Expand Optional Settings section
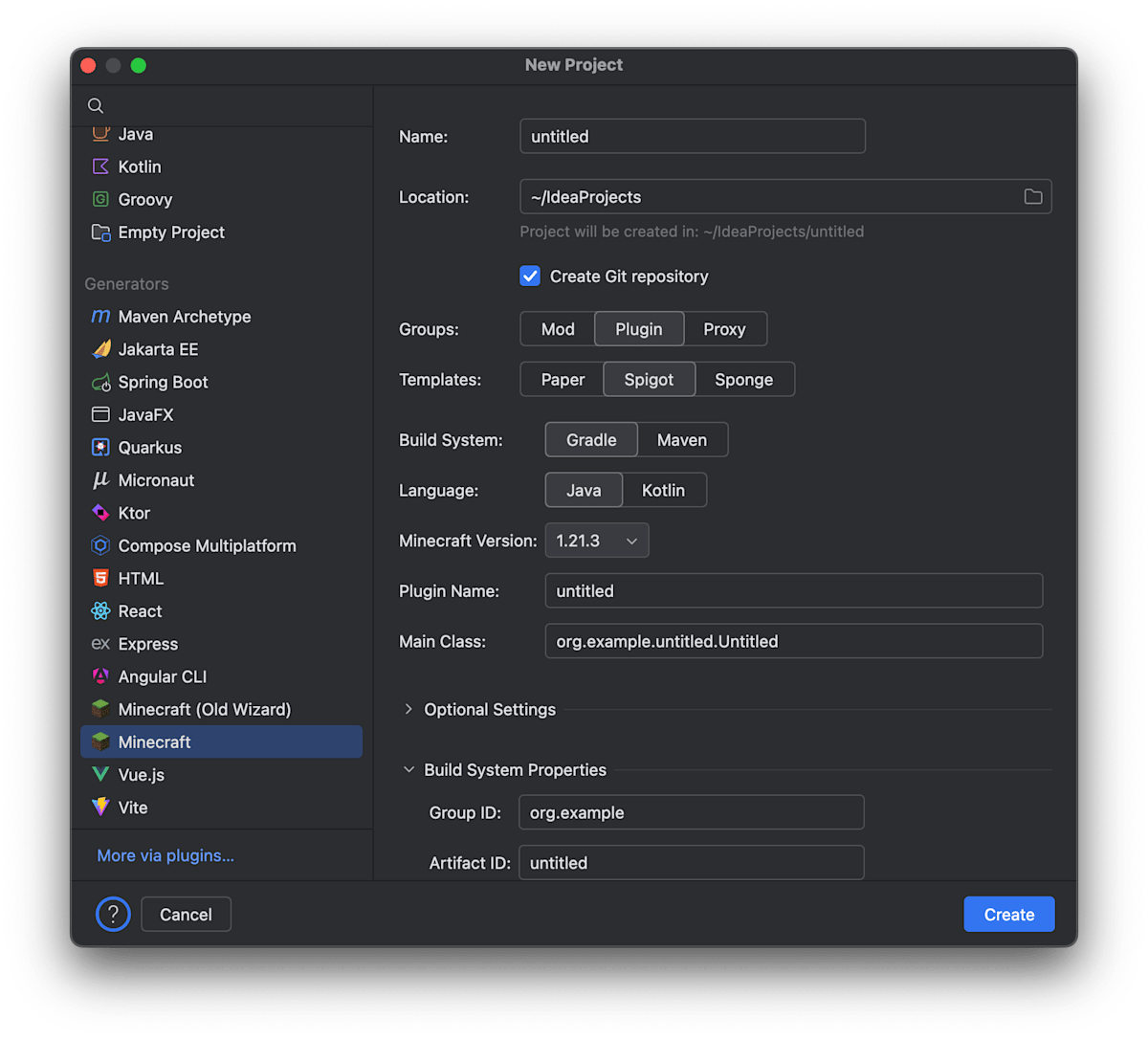The image size is (1148, 1040). (408, 709)
